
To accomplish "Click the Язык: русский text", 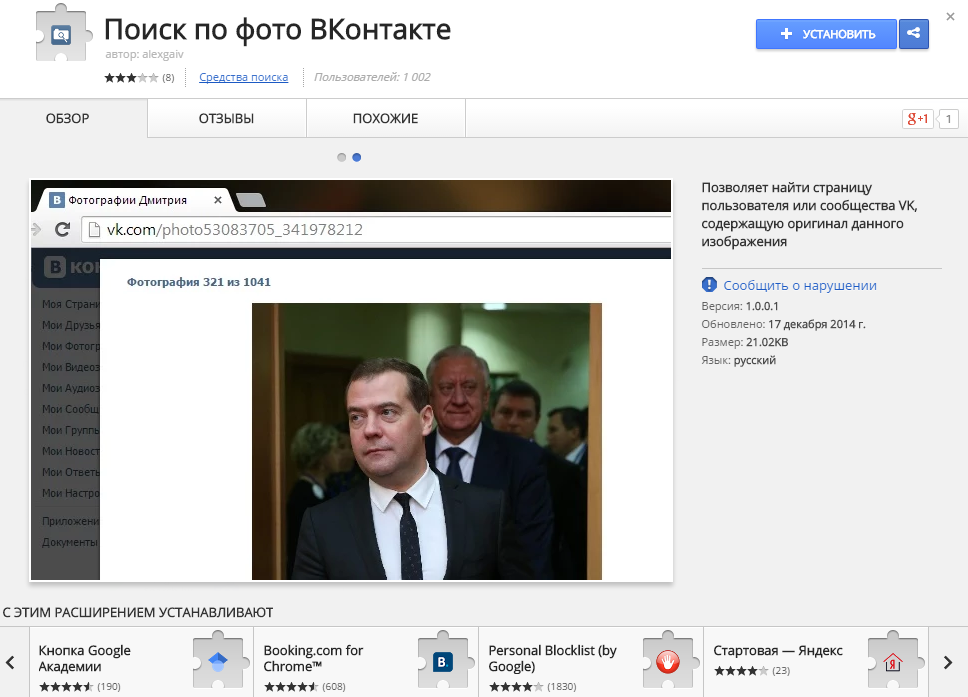I will (738, 360).
